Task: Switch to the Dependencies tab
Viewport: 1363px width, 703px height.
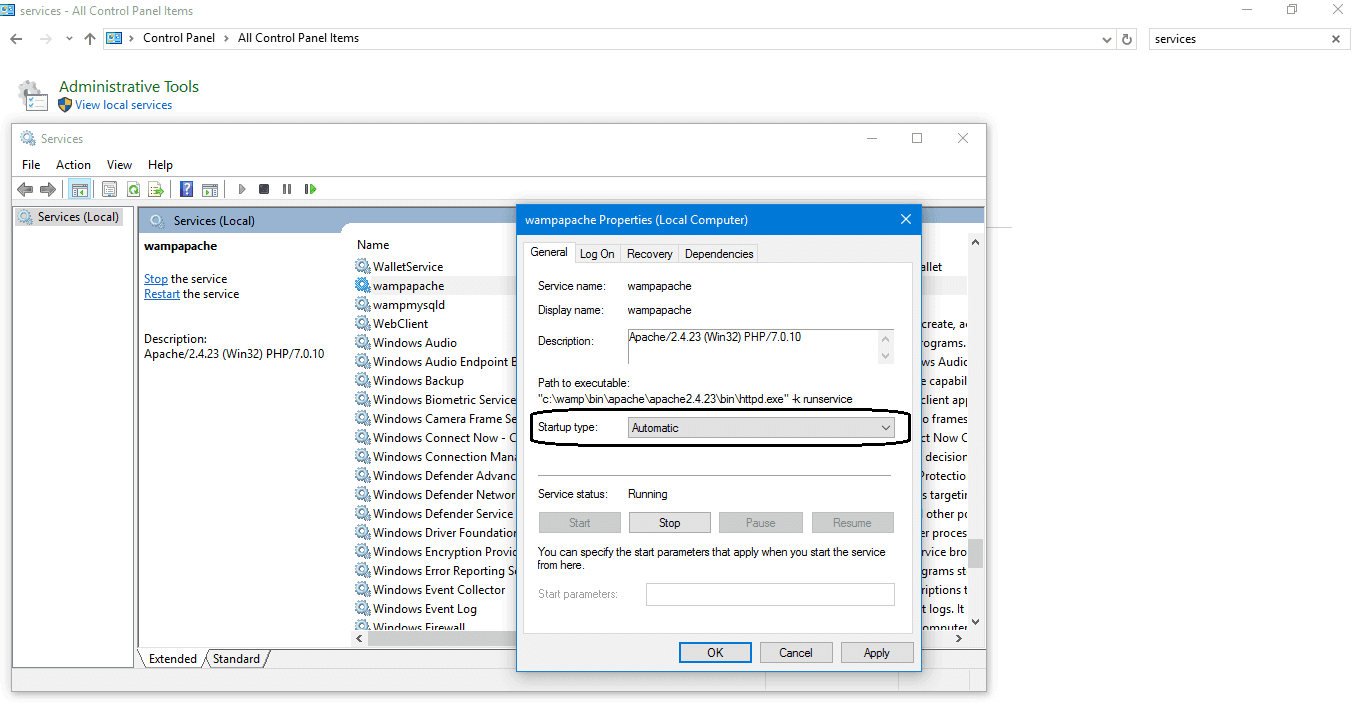Action: click(x=719, y=254)
